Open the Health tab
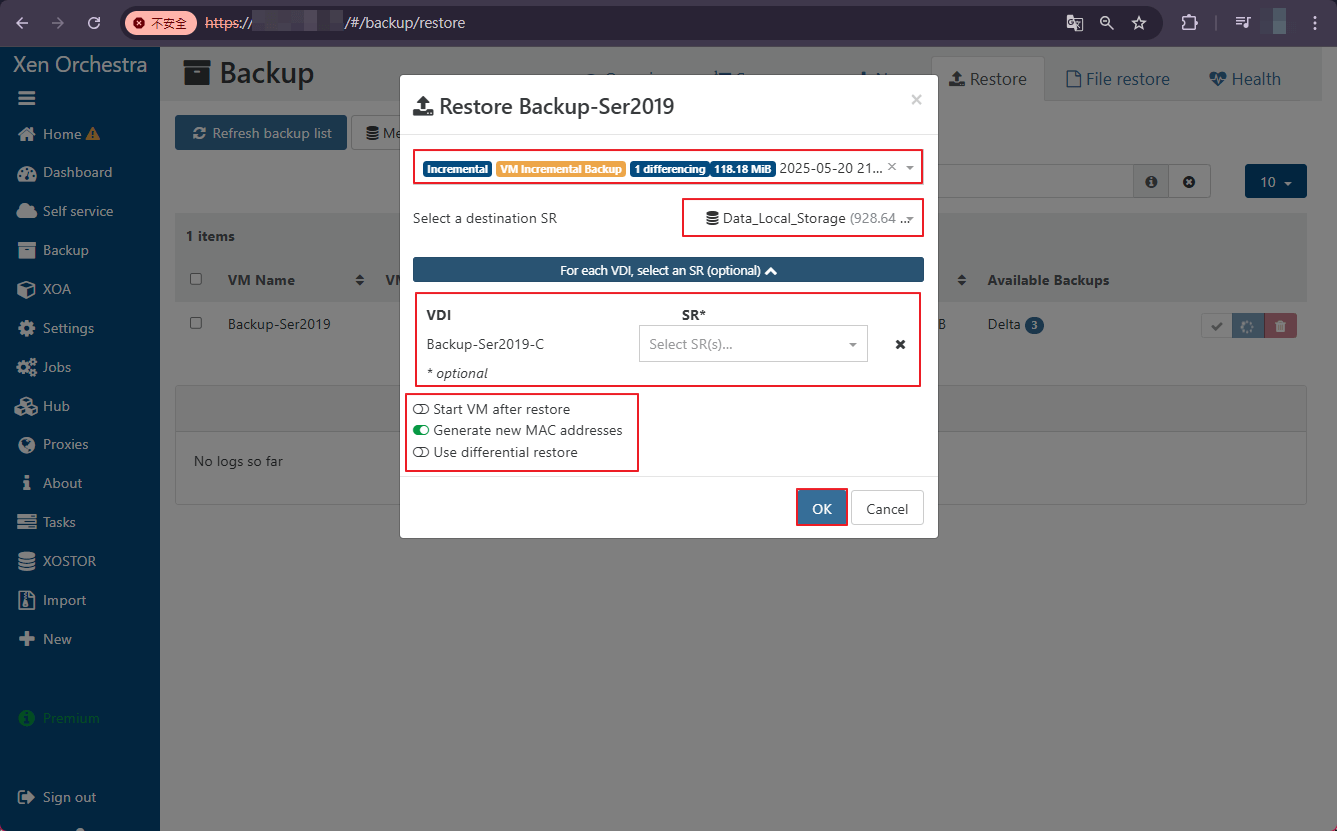Image resolution: width=1337 pixels, height=831 pixels. point(1245,79)
